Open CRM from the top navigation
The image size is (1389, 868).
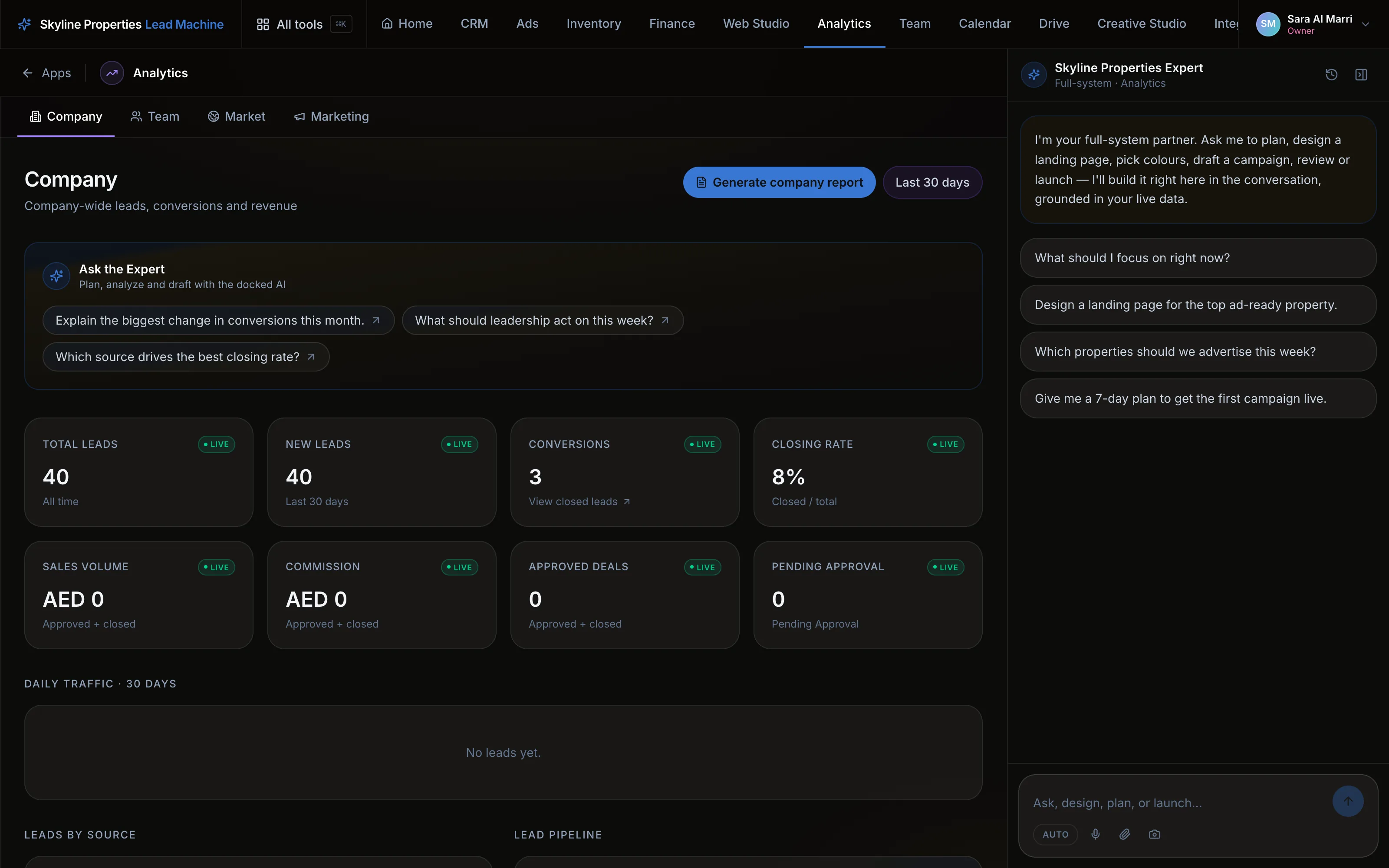[474, 24]
